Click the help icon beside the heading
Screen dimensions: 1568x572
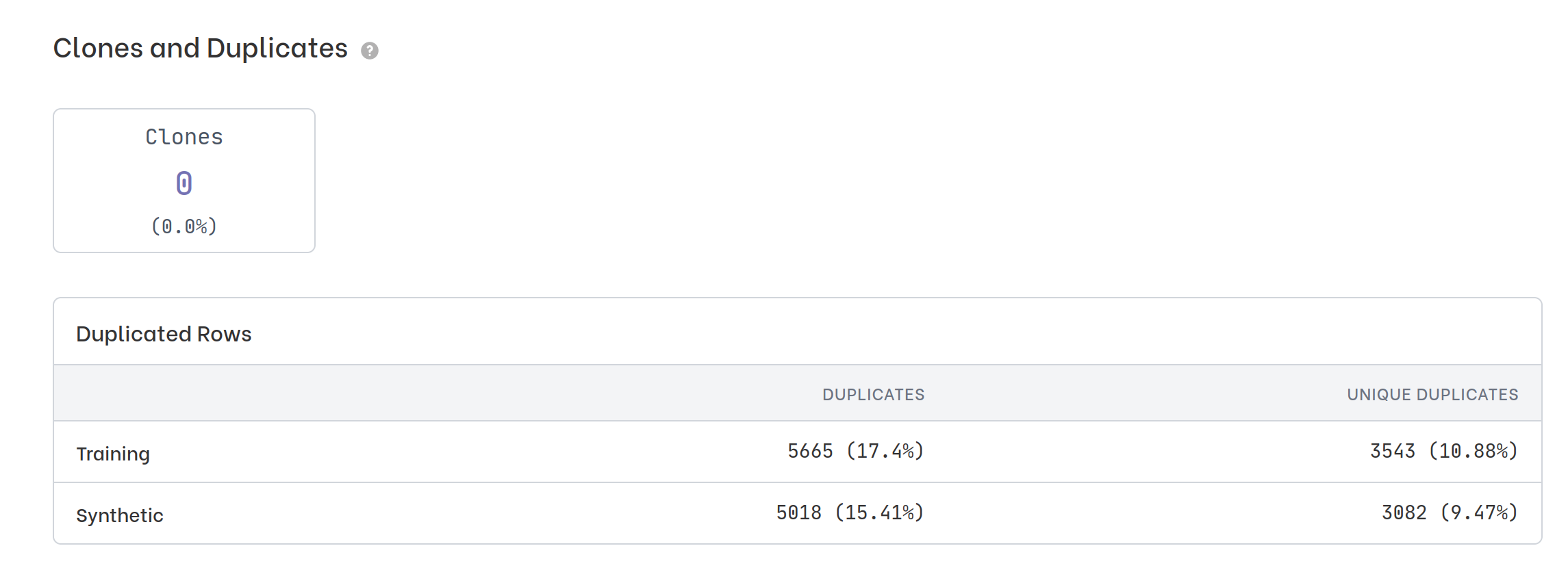click(370, 51)
